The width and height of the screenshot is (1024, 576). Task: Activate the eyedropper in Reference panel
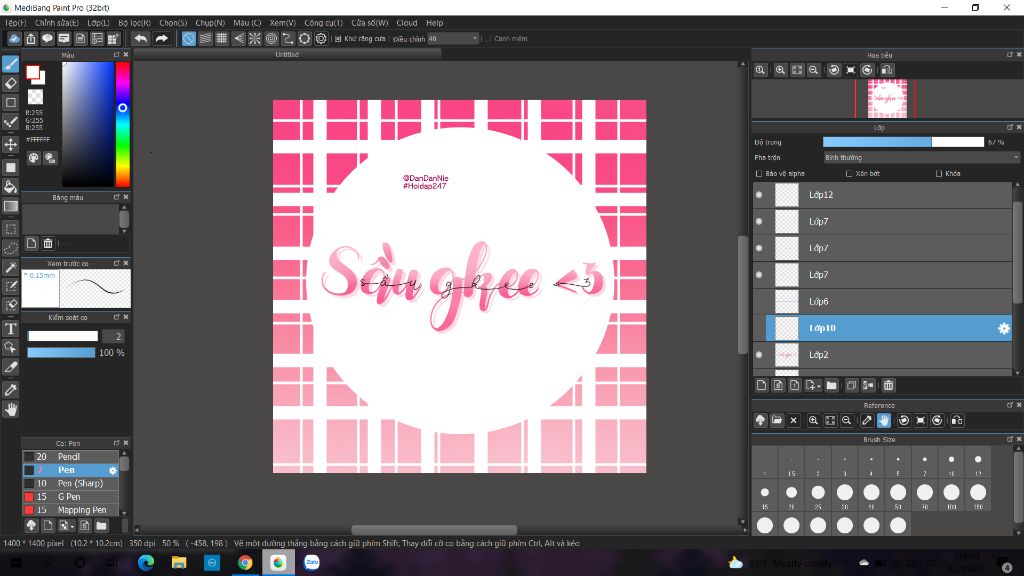867,421
